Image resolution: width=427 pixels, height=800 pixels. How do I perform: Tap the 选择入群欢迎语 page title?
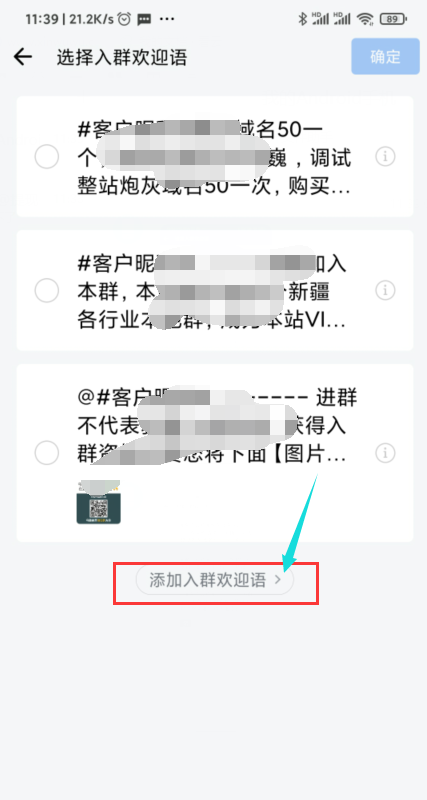pos(122,57)
